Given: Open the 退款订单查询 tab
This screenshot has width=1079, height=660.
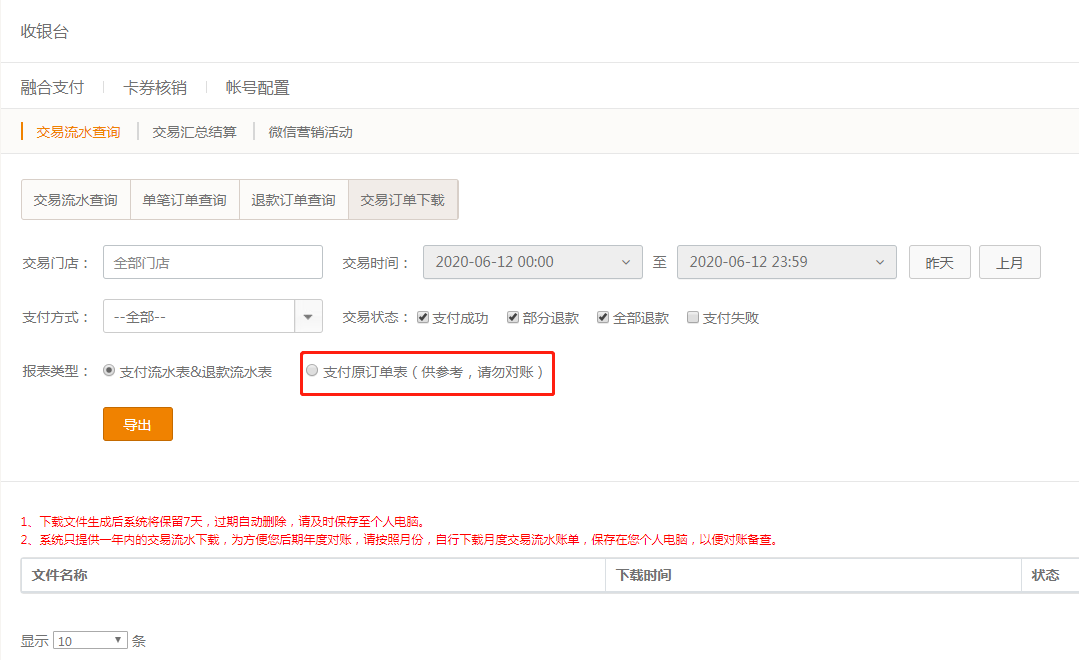Looking at the screenshot, I should pos(293,200).
